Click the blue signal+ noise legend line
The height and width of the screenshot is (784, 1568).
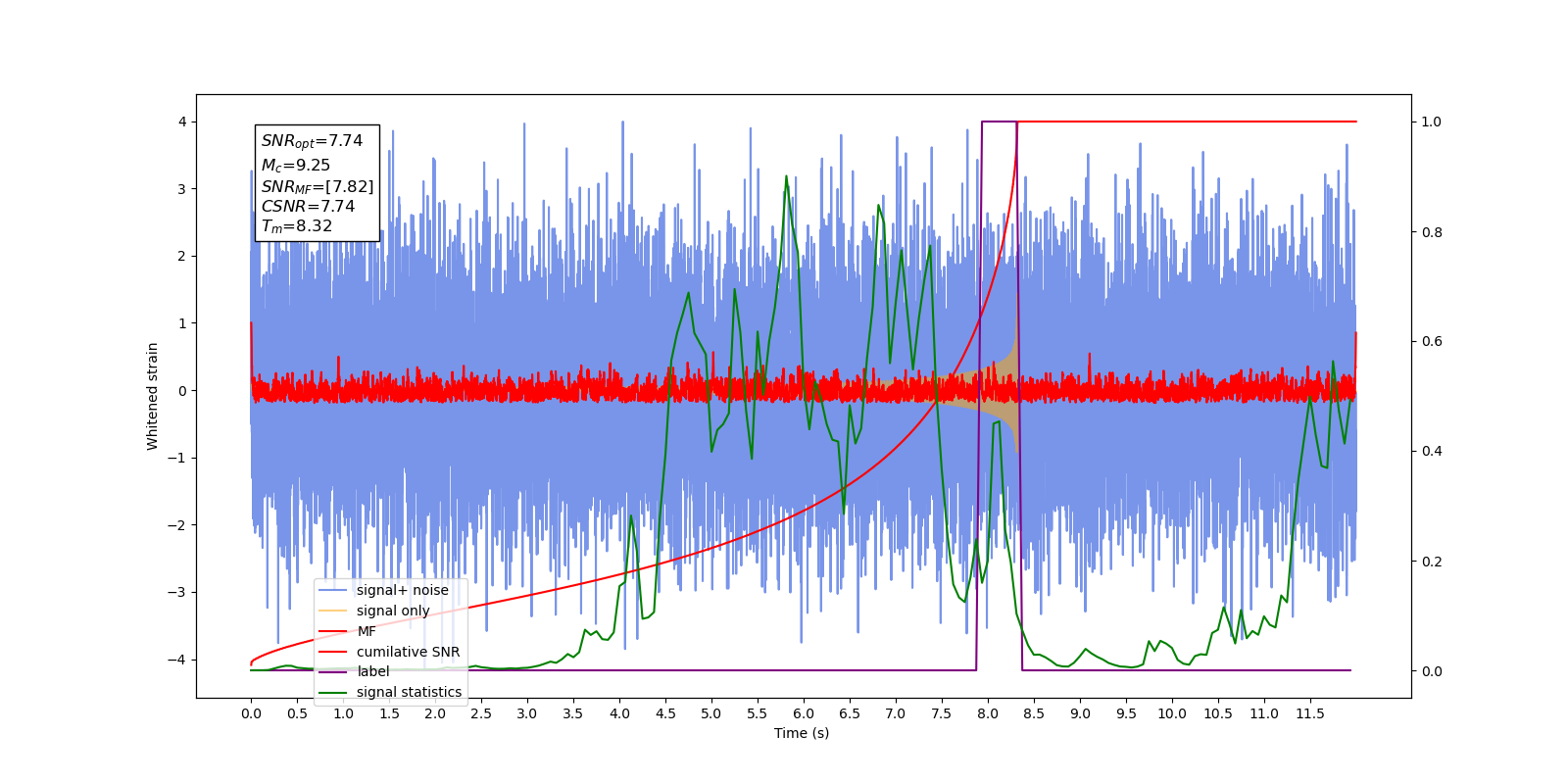pos(333,590)
